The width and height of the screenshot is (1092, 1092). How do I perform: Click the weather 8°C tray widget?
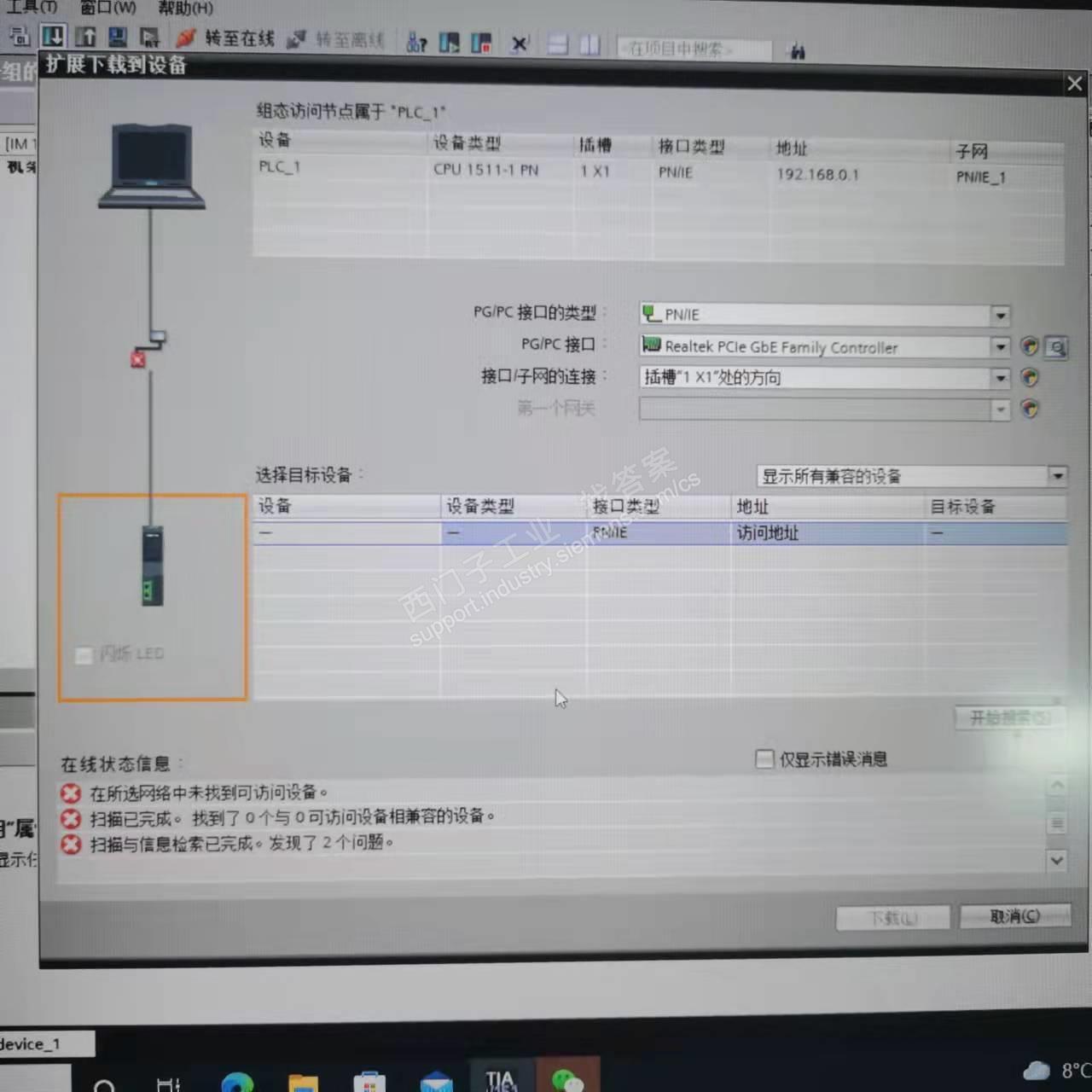coord(1058,1070)
